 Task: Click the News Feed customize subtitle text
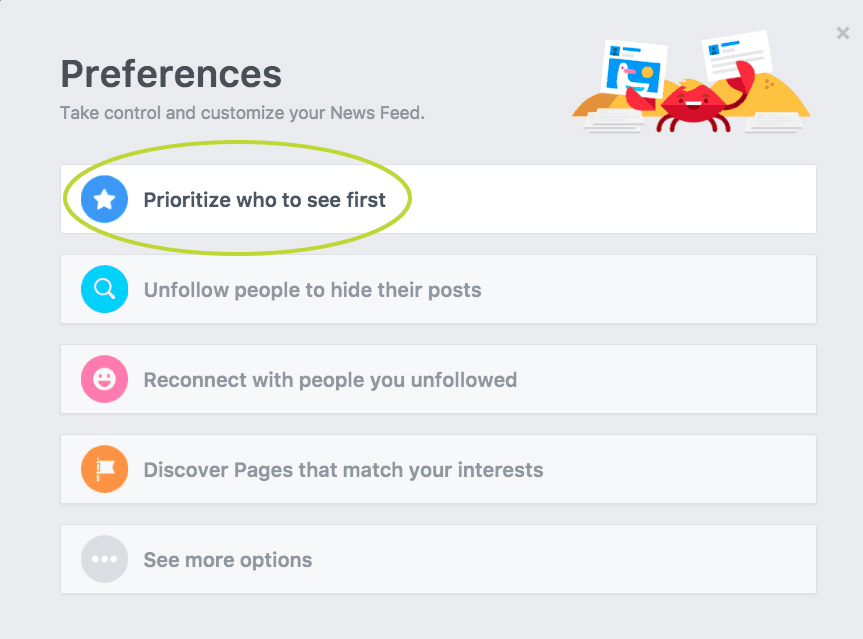(242, 113)
